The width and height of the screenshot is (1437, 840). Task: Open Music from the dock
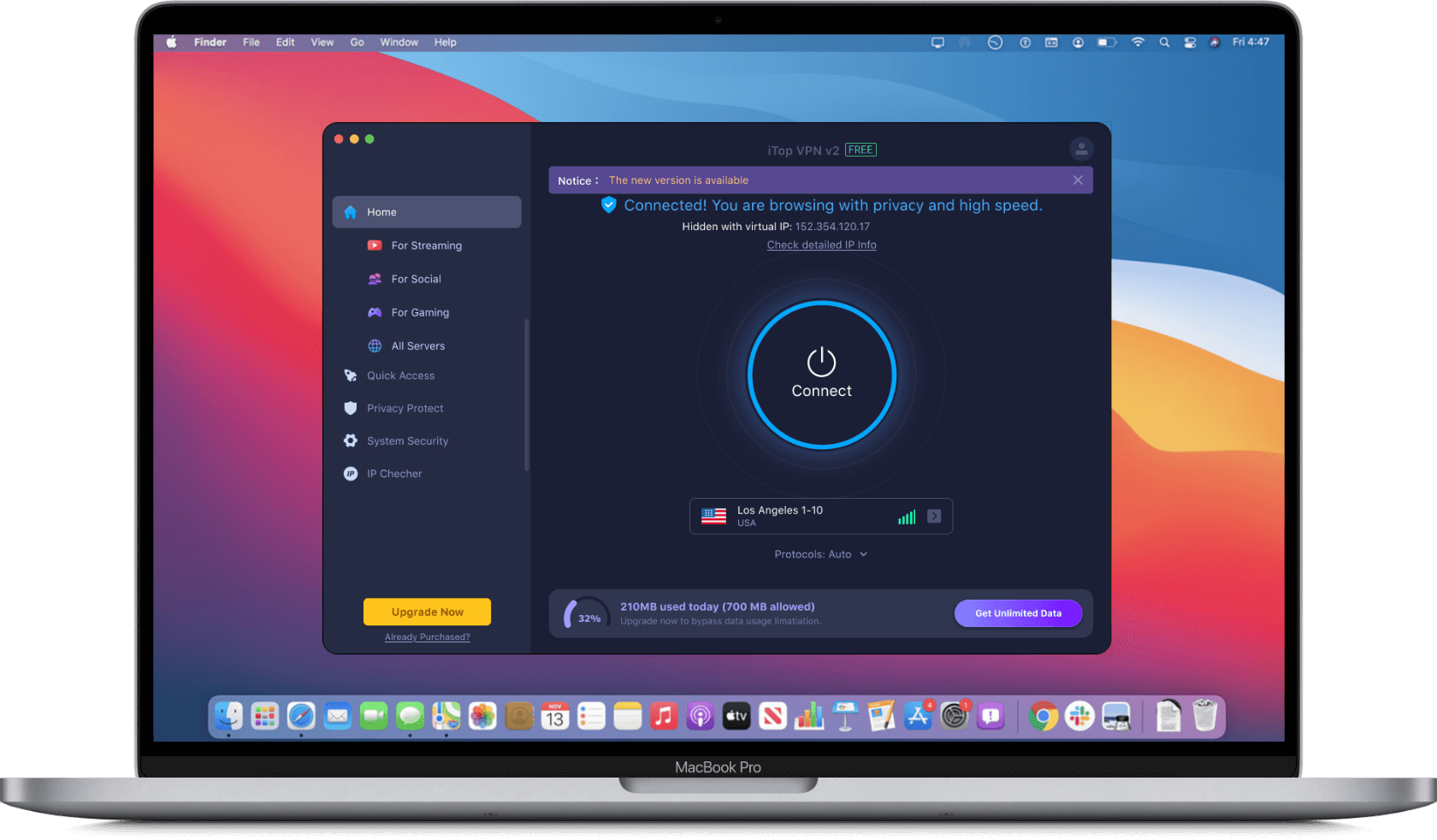click(664, 716)
